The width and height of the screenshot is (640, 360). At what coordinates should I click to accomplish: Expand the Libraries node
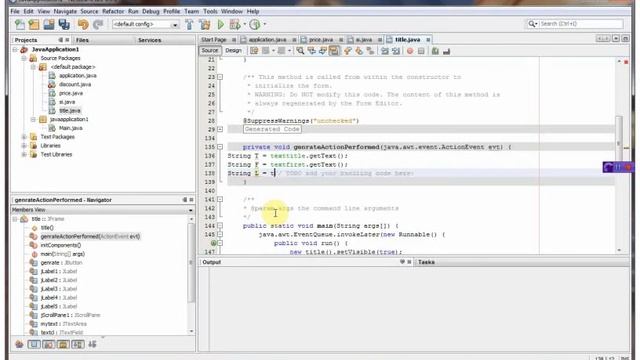tap(24, 146)
